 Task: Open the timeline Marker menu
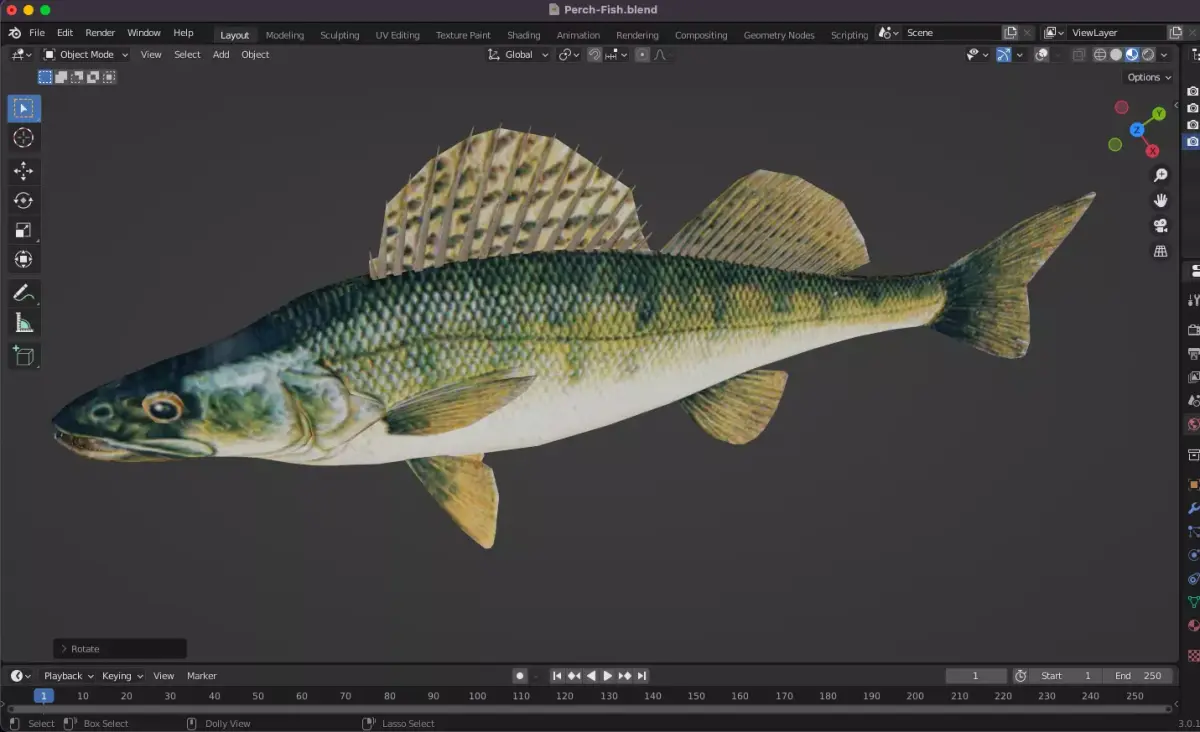(202, 676)
